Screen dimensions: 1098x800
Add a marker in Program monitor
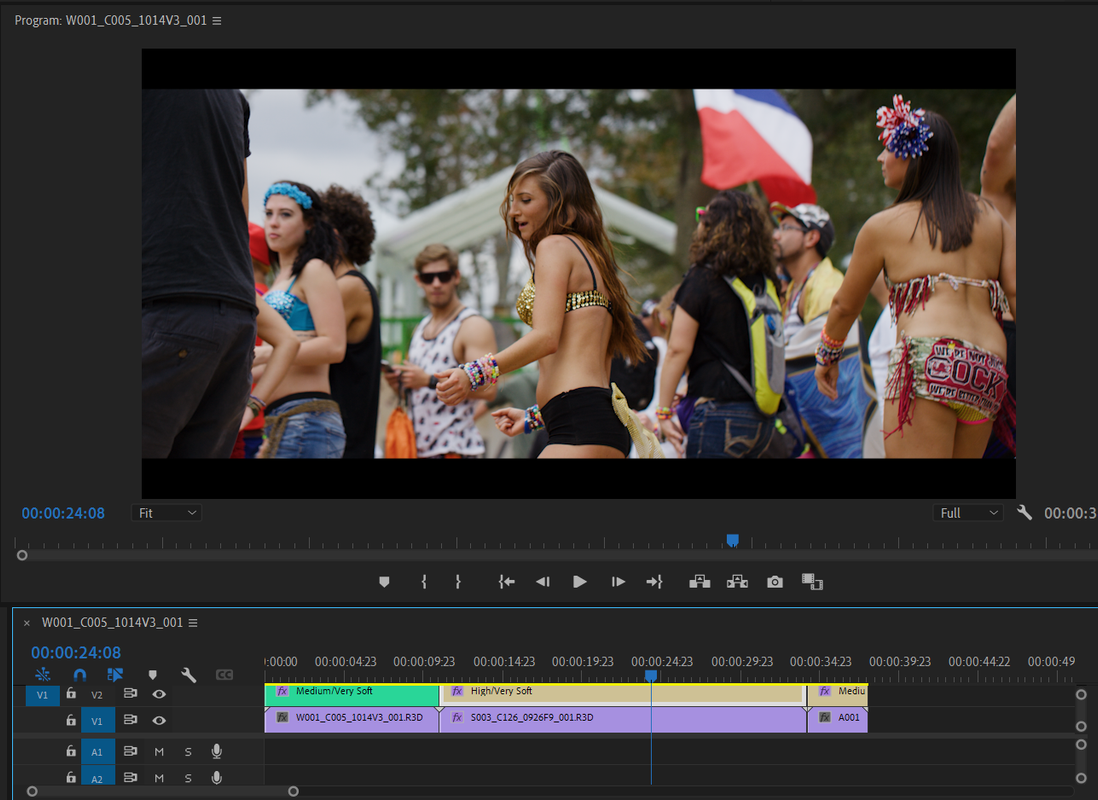point(384,581)
